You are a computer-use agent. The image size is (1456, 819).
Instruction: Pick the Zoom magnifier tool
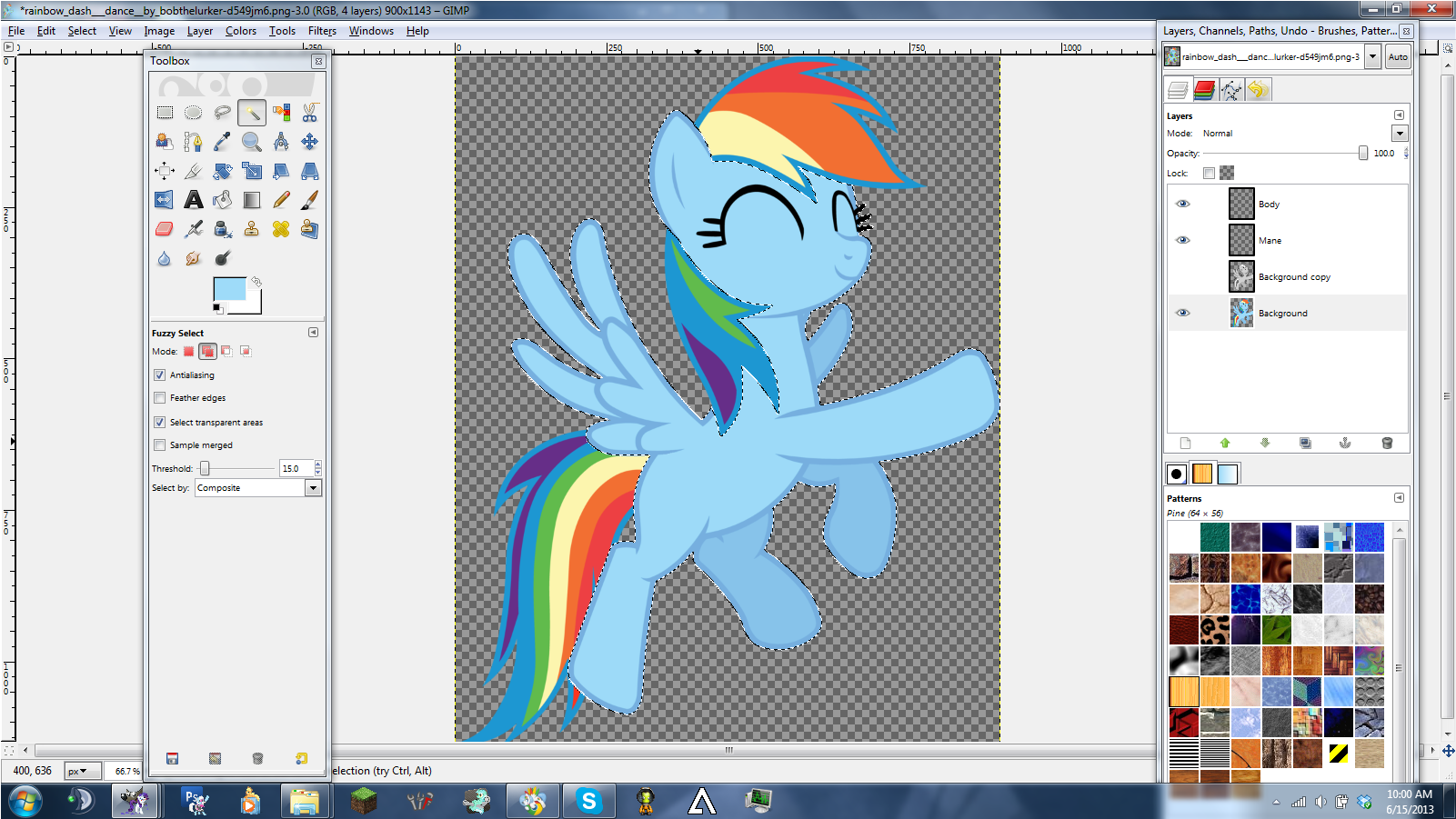click(252, 142)
